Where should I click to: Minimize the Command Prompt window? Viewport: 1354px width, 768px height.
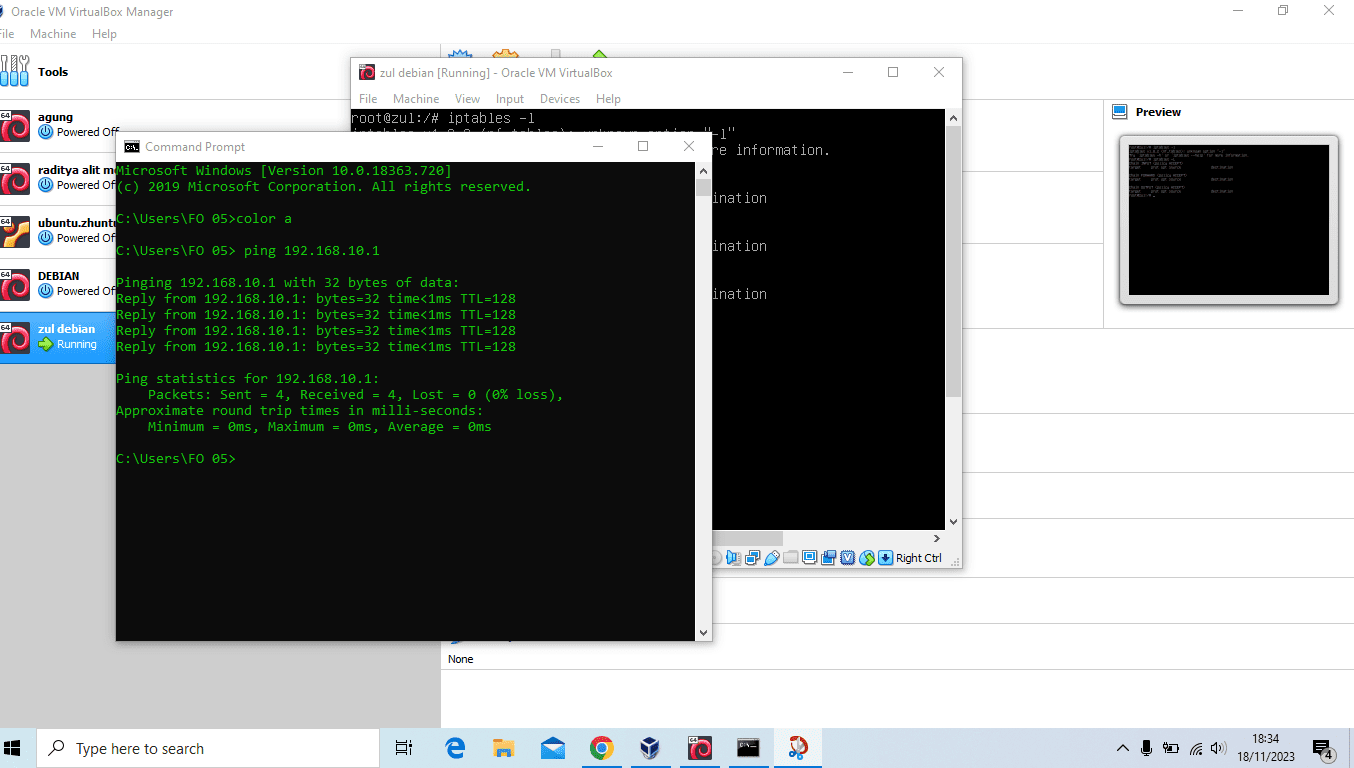597,146
